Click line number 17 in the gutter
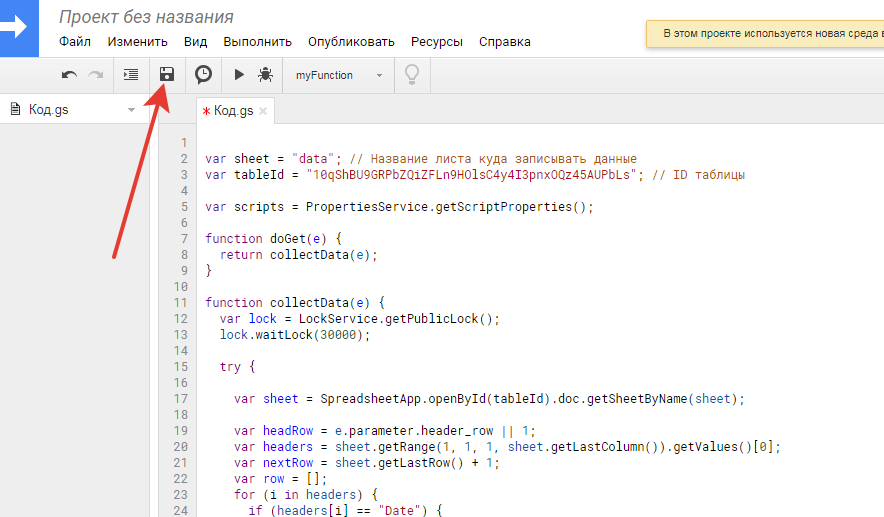The image size is (884, 517). [x=181, y=399]
